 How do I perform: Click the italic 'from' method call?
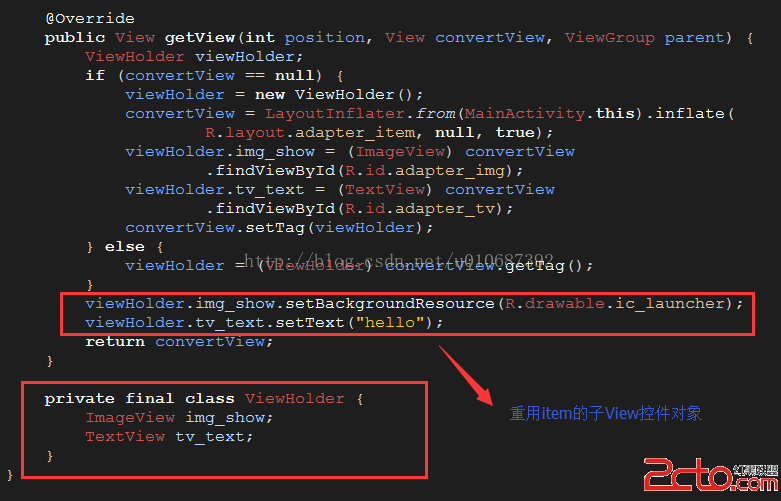pyautogui.click(x=435, y=114)
